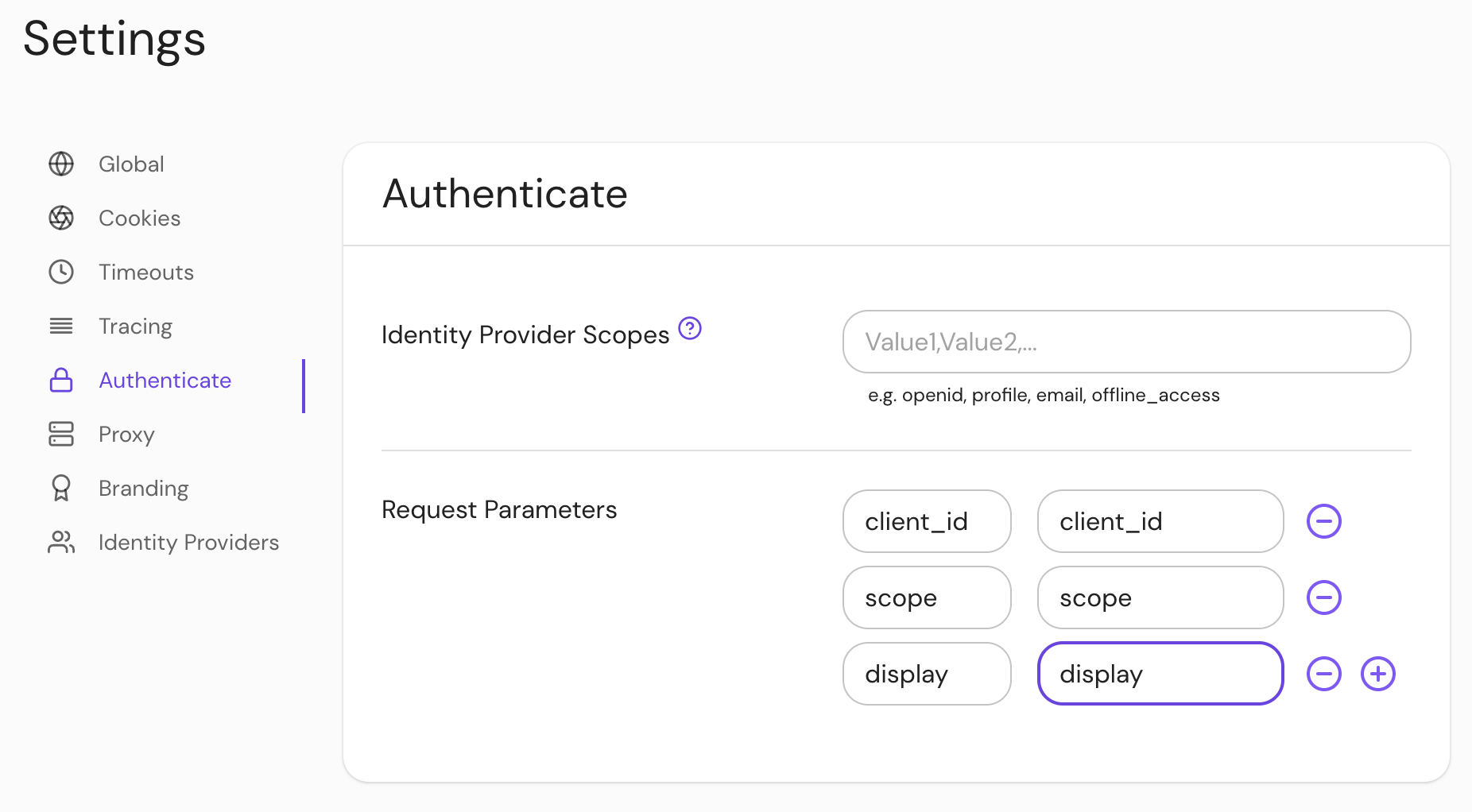Open the Cookies settings page

139,218
